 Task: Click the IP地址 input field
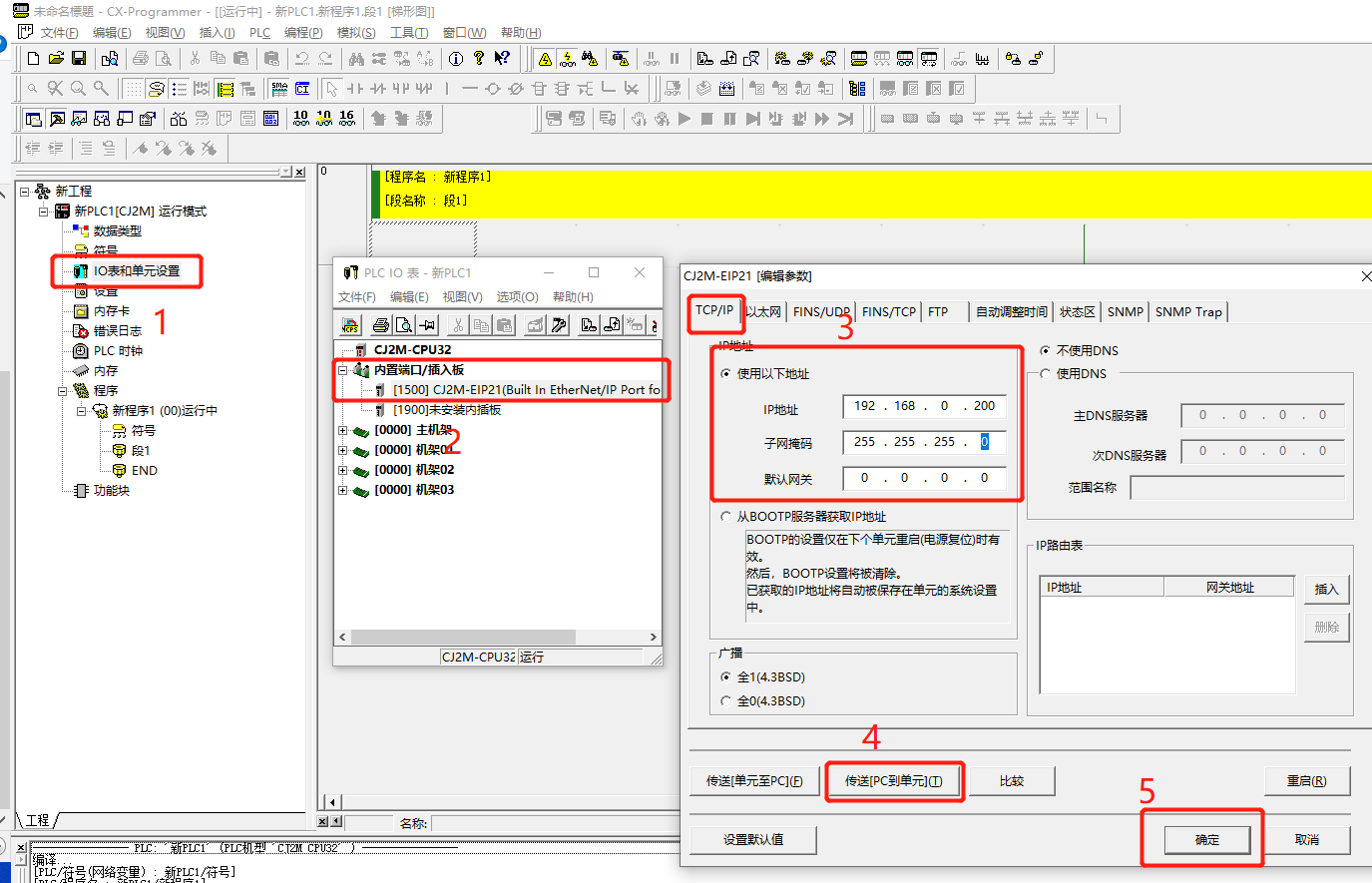924,407
